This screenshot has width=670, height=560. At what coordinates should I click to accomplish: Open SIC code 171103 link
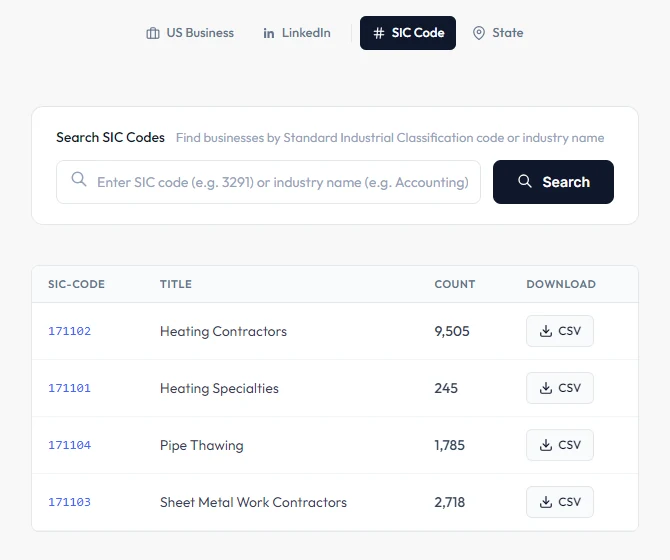click(x=69, y=502)
